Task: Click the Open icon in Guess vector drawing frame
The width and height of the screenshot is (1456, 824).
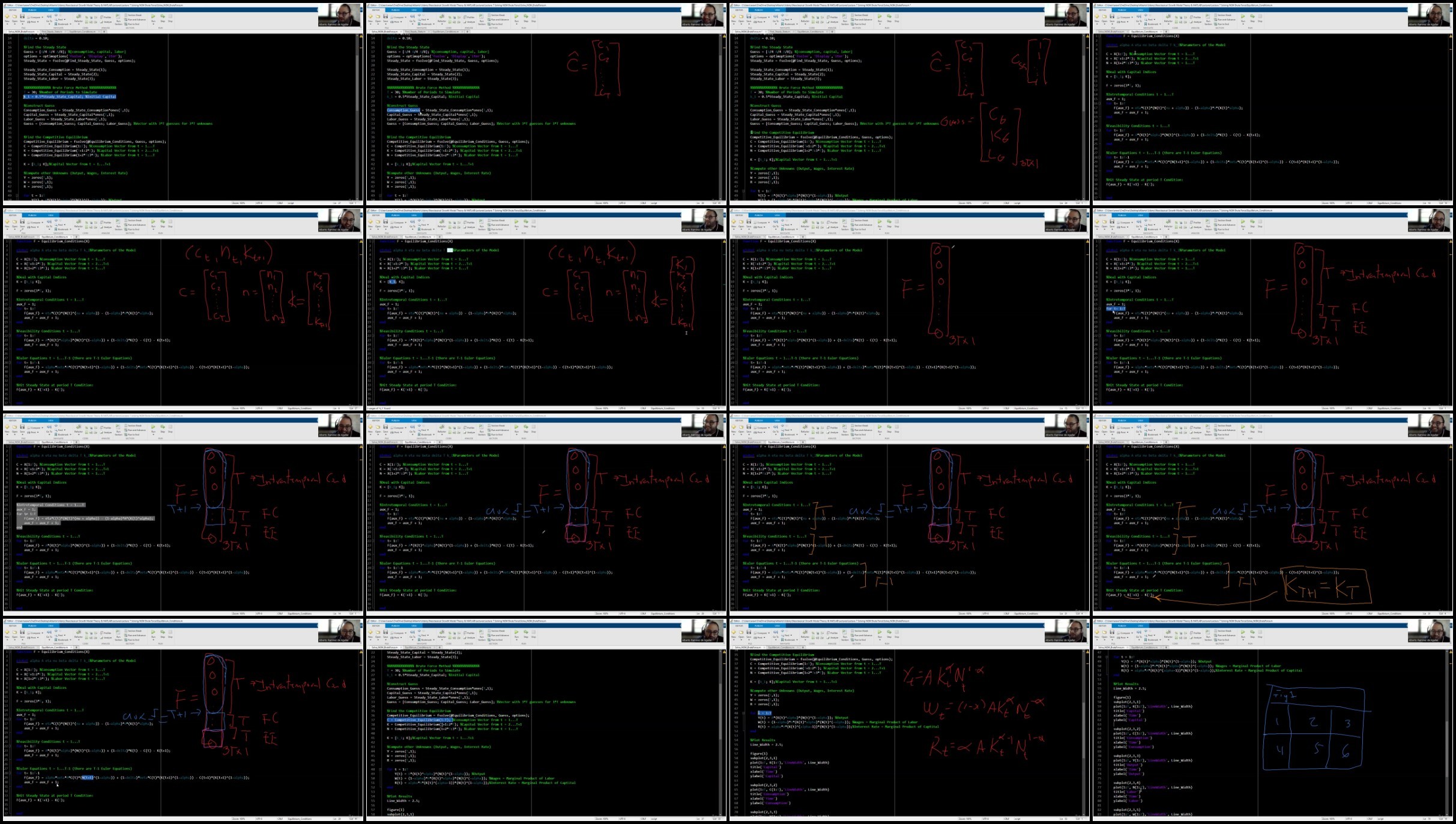Action: coord(741,17)
